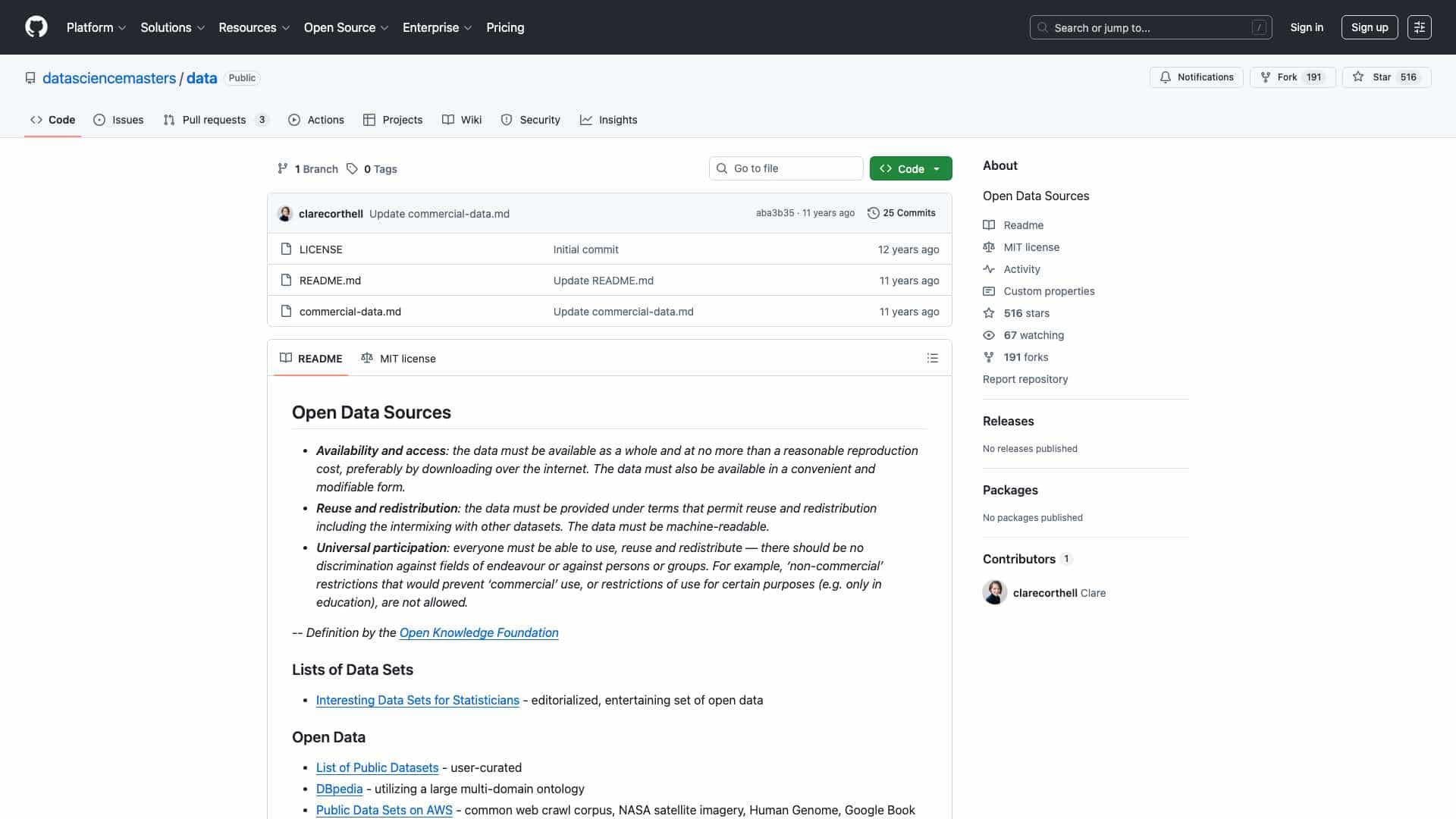Open the data repository name link
The height and width of the screenshot is (819, 1456).
click(x=202, y=78)
